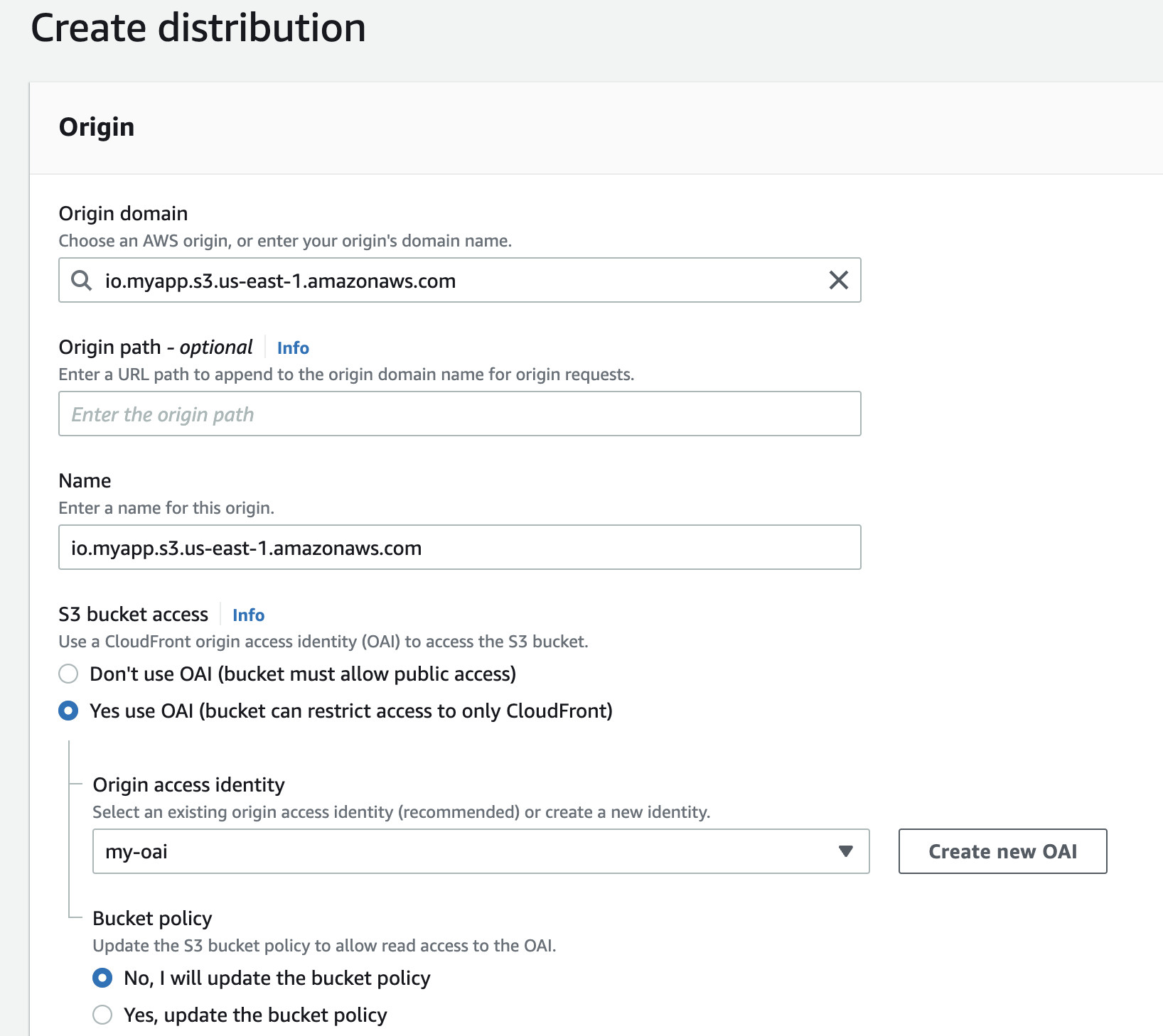Click 'Update the S3 bucket policy' description text
Screen dimensions: 1163x1036
(324, 946)
